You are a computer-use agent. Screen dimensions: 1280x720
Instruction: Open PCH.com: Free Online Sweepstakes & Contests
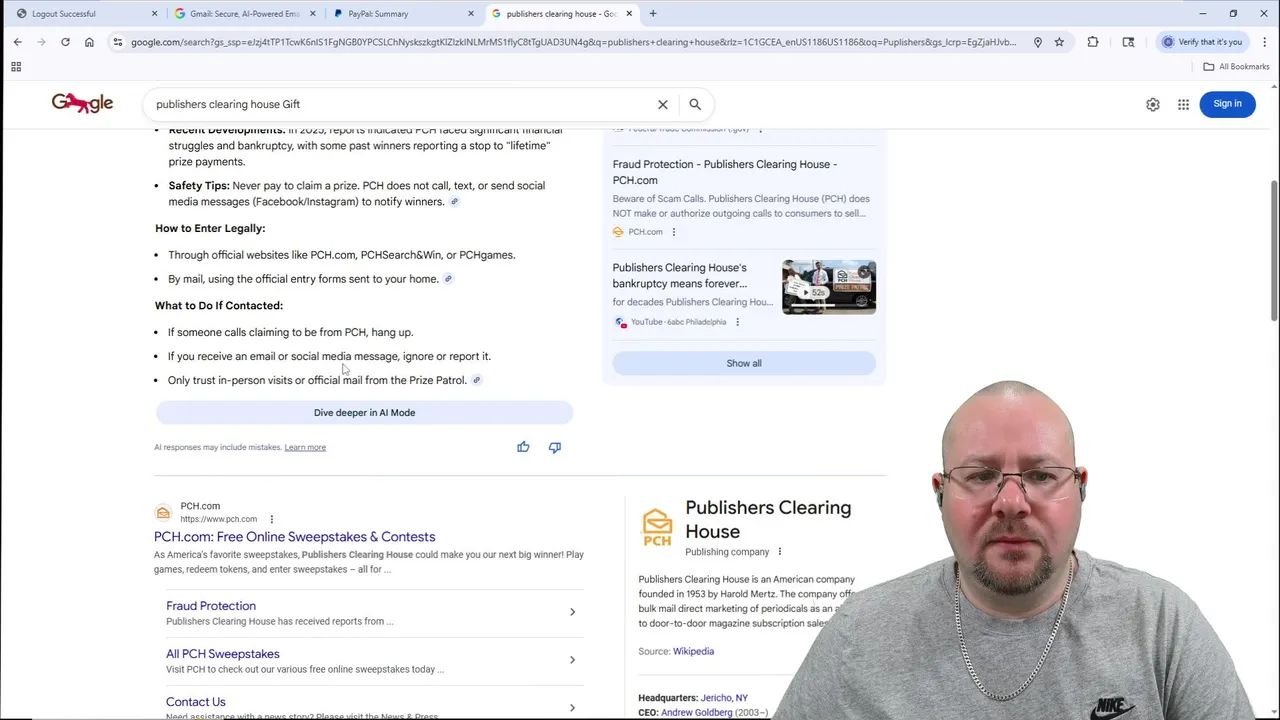[295, 537]
